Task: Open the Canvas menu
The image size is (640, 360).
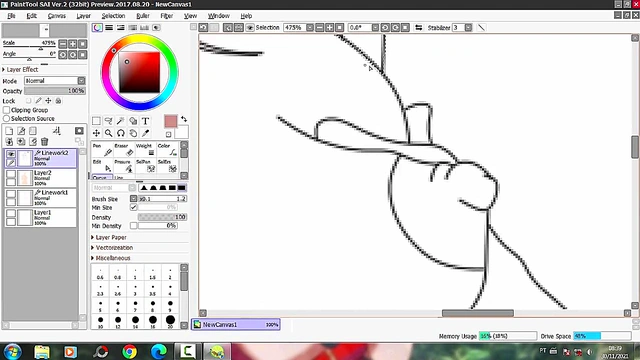Action: (x=57, y=16)
